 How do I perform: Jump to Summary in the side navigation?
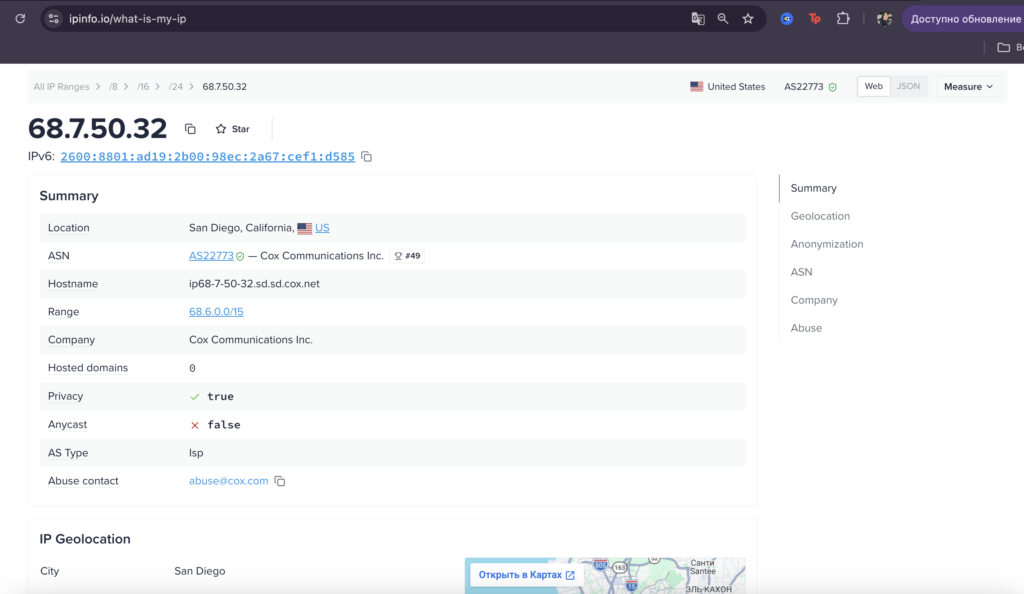point(813,188)
